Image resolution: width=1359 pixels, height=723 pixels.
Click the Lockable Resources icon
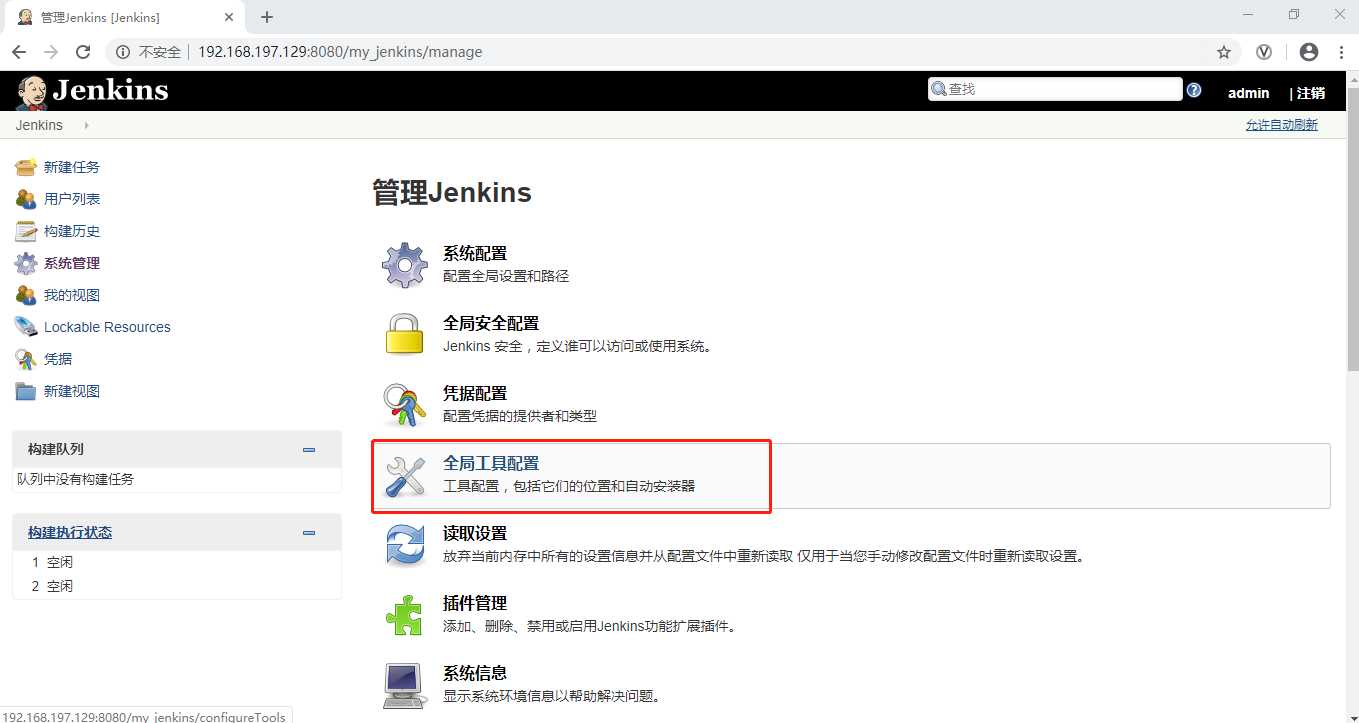[x=26, y=327]
